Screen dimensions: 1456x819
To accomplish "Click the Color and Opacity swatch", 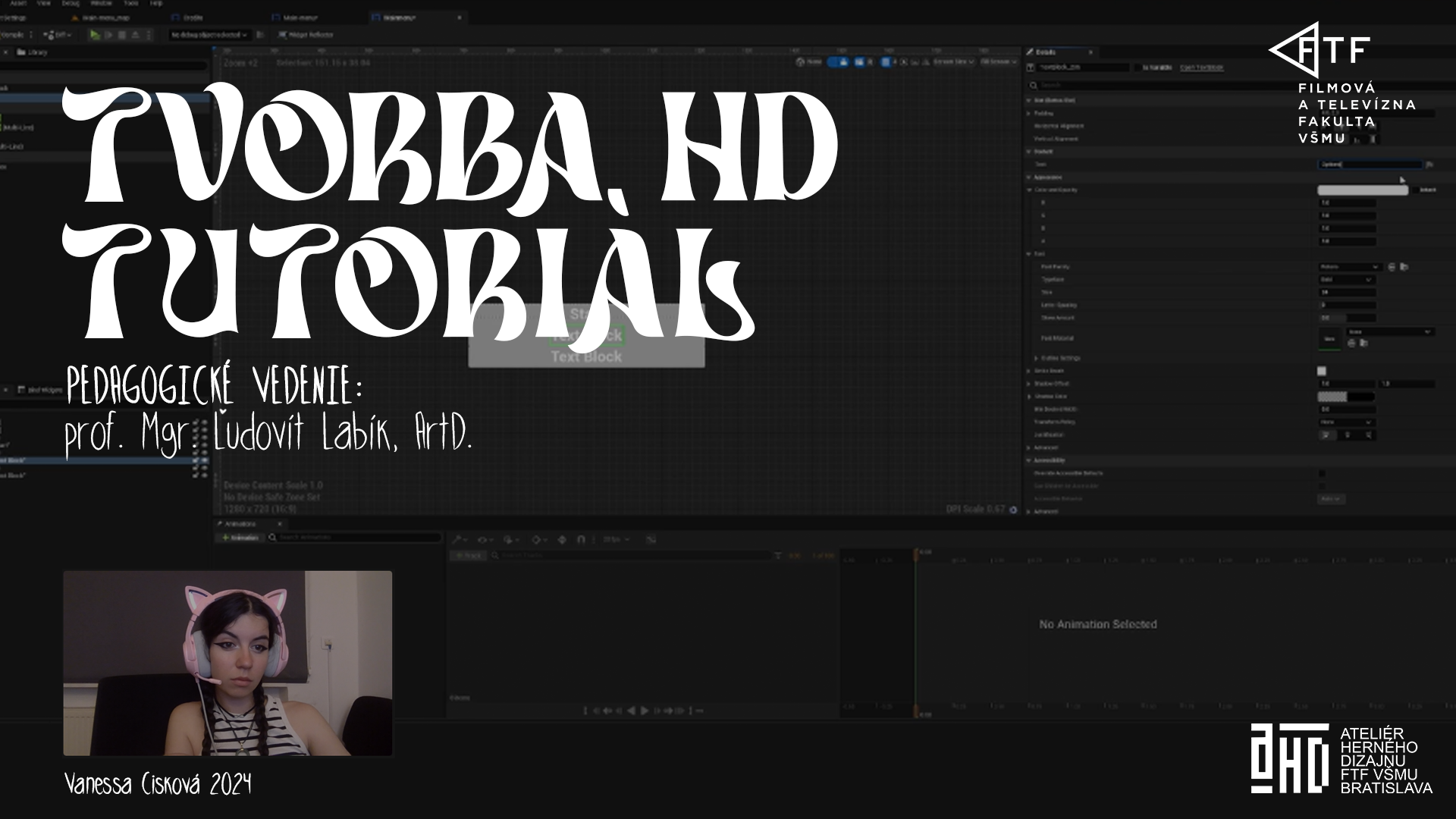I will [x=1363, y=190].
